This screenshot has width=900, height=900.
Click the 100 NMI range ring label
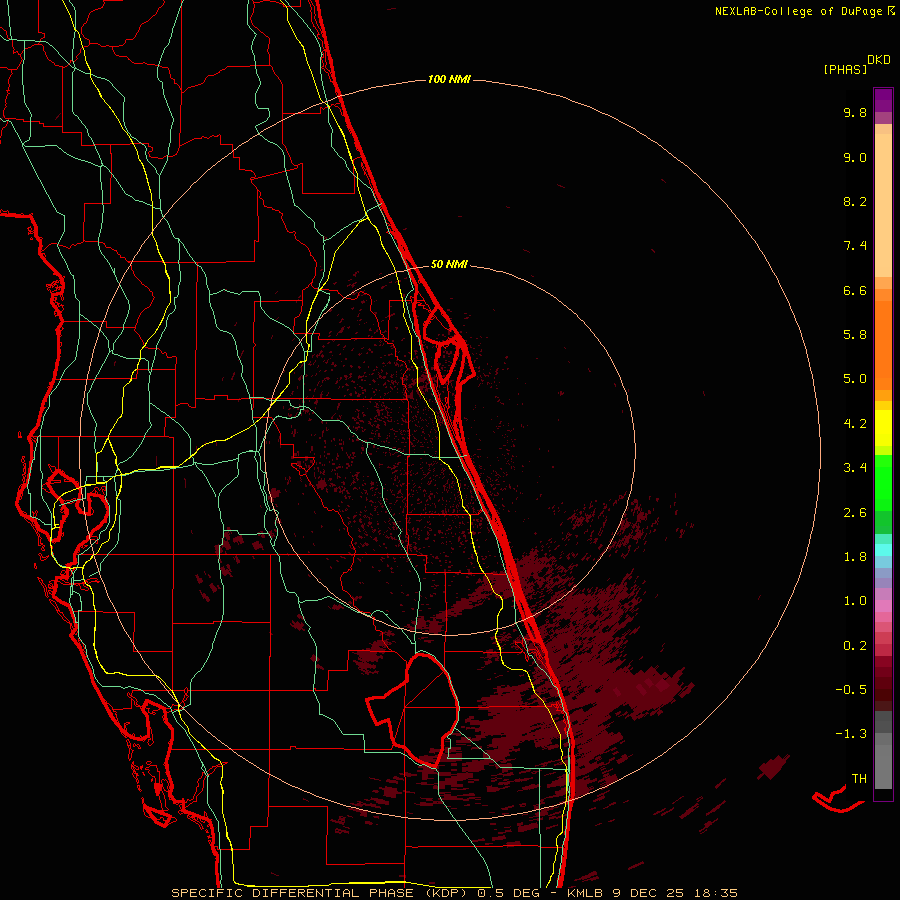pos(449,79)
